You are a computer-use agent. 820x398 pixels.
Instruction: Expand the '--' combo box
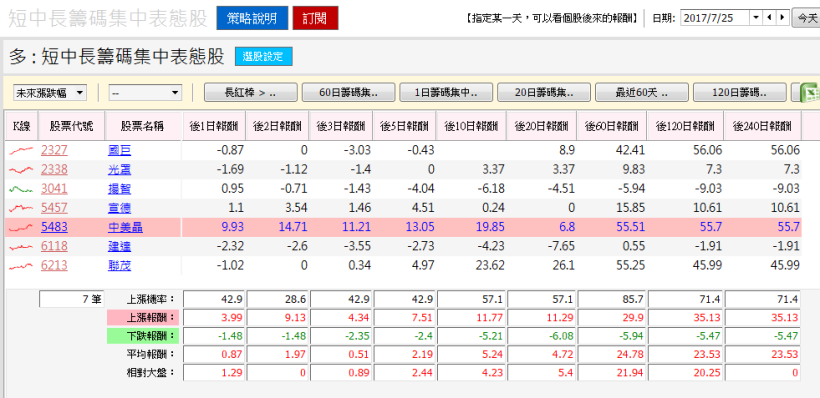point(145,93)
